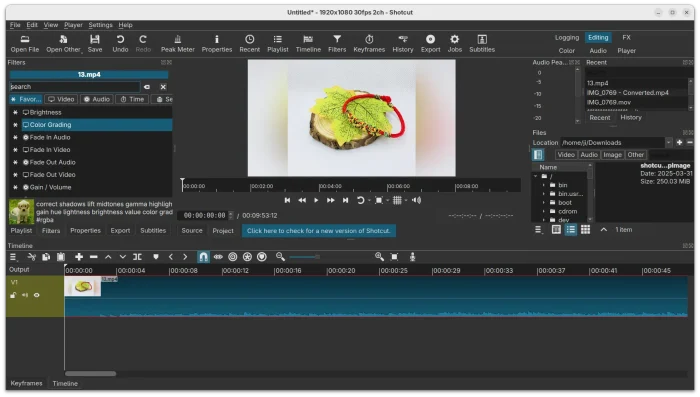Open the grid options dropdown in the player
Image resolution: width=700 pixels, height=397 pixels.
406,201
